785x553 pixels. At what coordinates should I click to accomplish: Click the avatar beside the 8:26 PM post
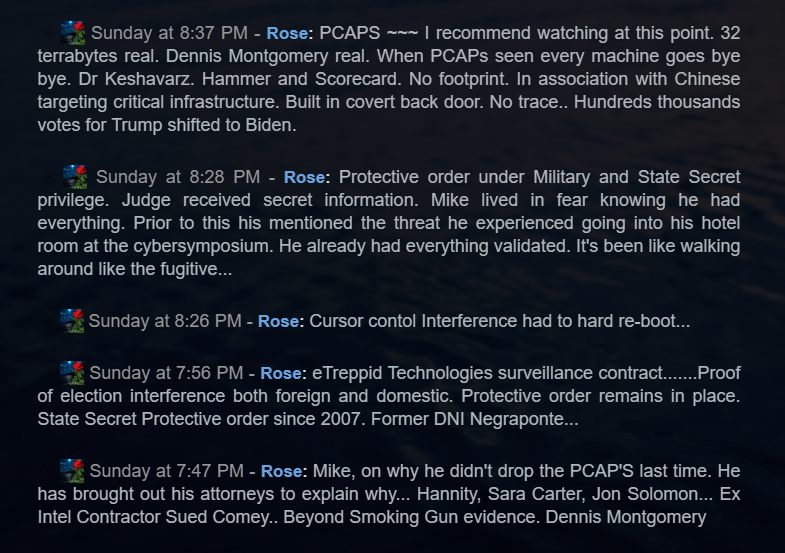pyautogui.click(x=71, y=321)
